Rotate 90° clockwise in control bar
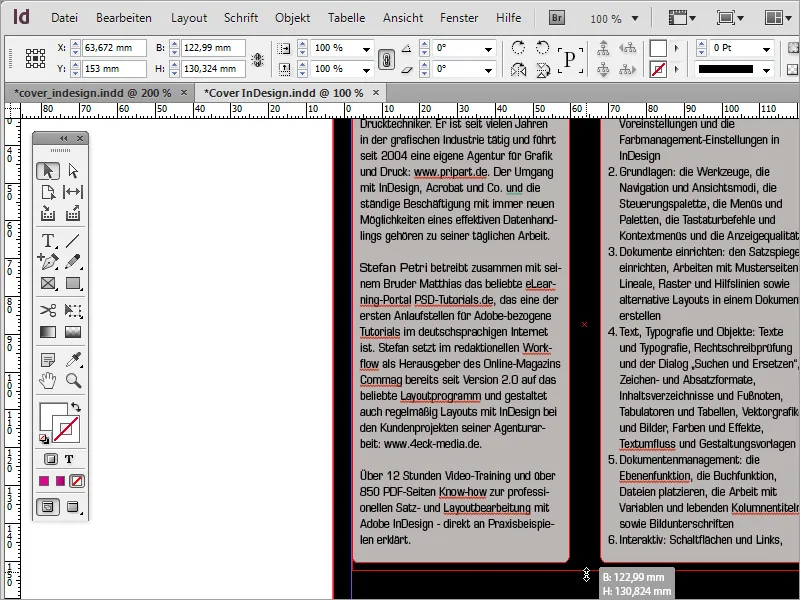Image resolution: width=800 pixels, height=600 pixels. pos(518,47)
